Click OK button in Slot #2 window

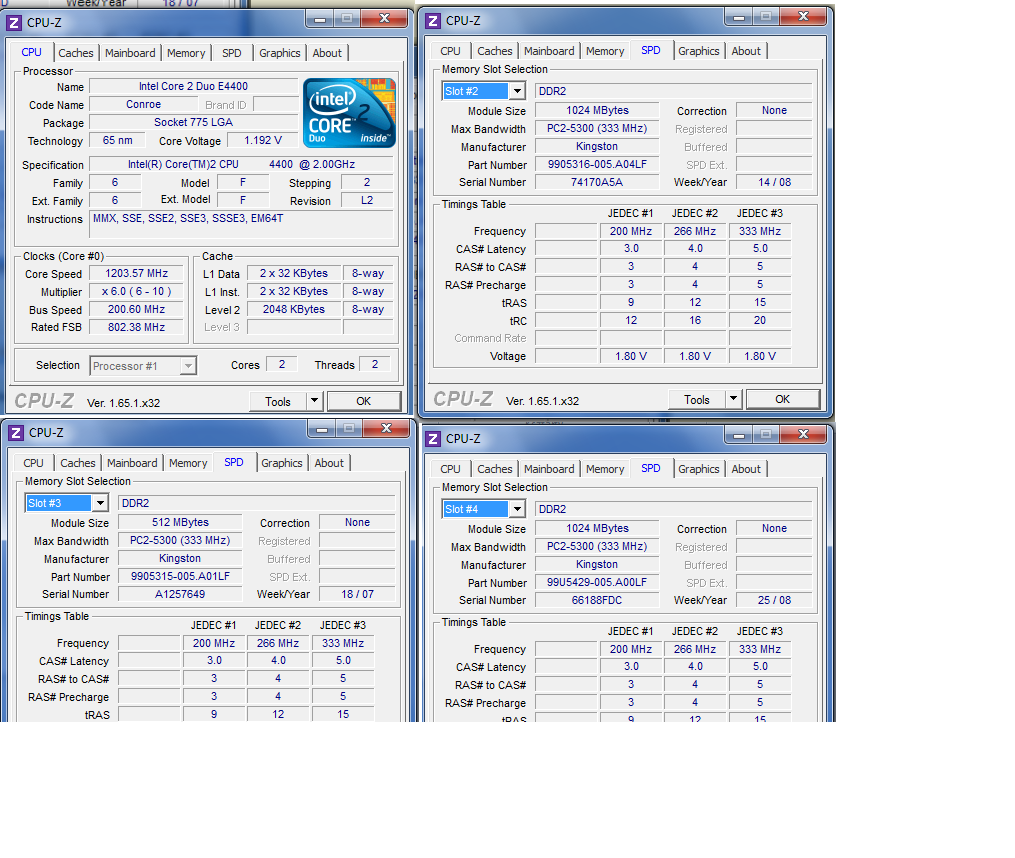[x=783, y=400]
